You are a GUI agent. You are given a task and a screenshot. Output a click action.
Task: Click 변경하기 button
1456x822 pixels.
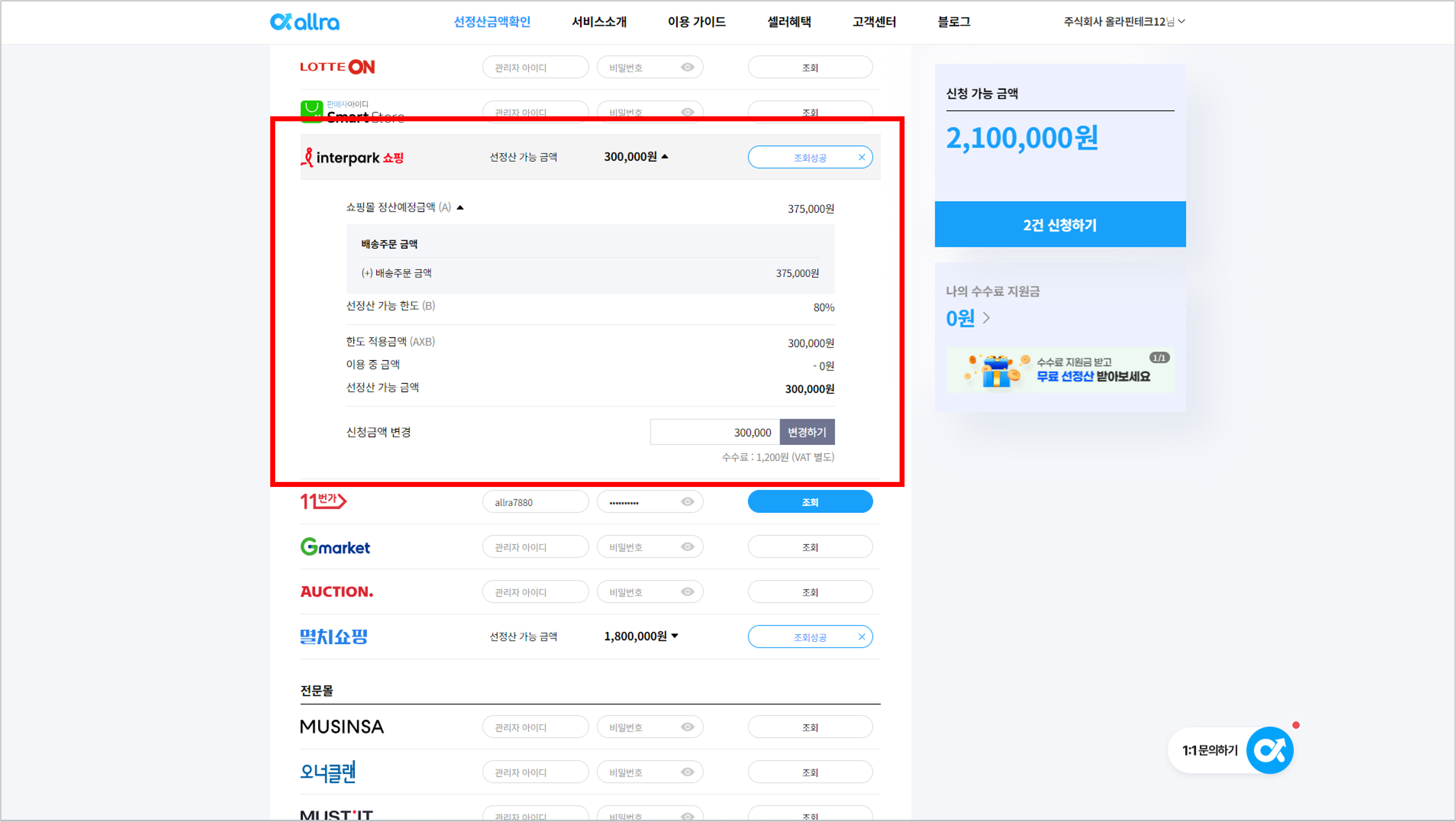point(806,432)
